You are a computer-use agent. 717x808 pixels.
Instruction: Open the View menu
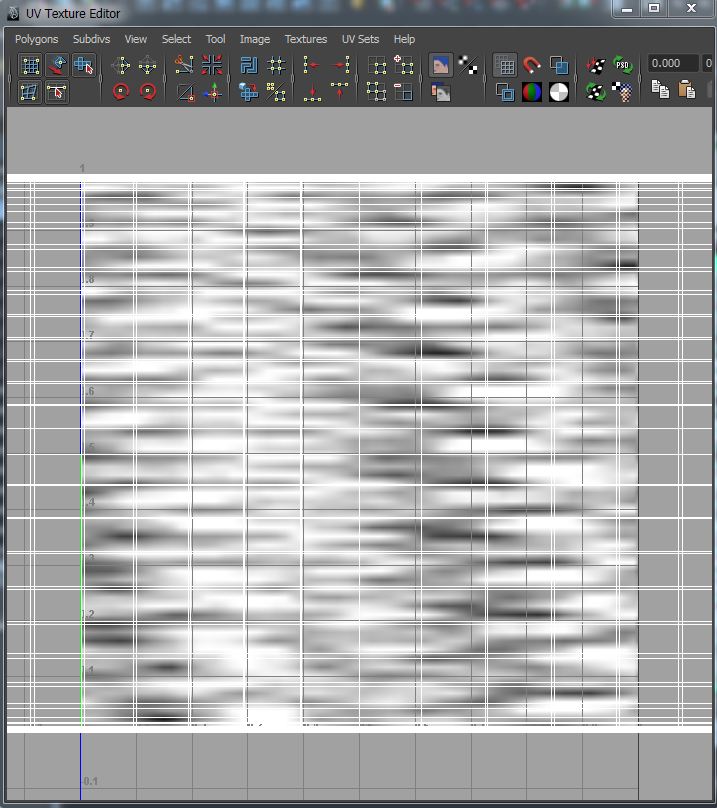[x=136, y=39]
